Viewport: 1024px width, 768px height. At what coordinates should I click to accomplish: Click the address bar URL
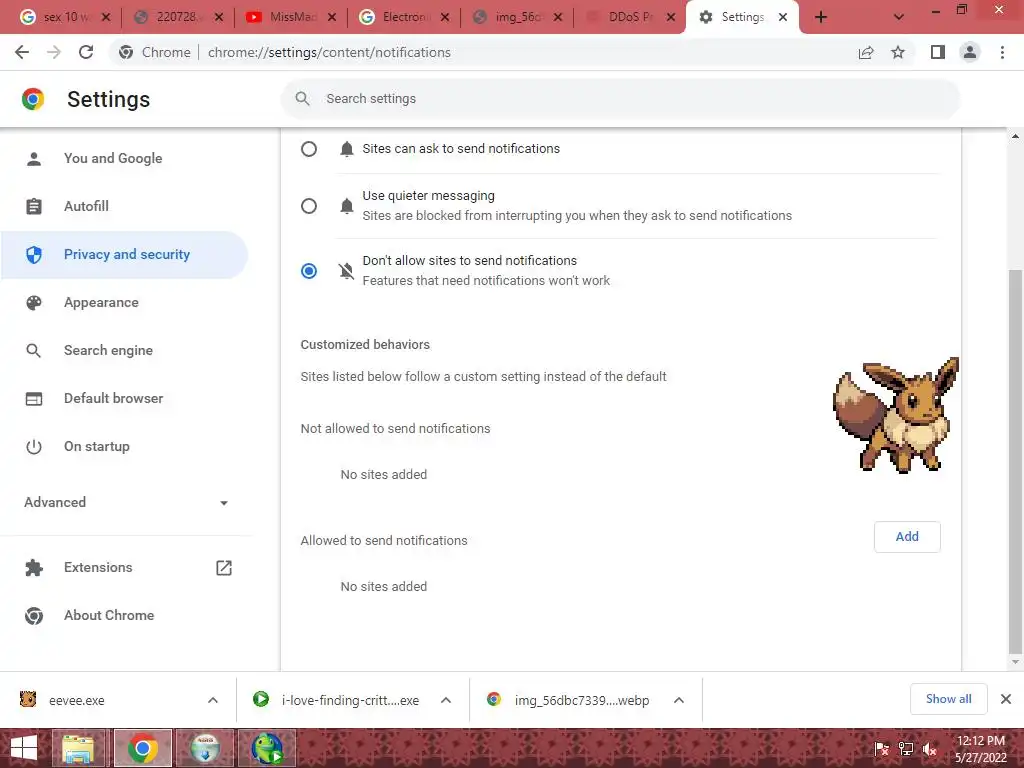click(329, 52)
